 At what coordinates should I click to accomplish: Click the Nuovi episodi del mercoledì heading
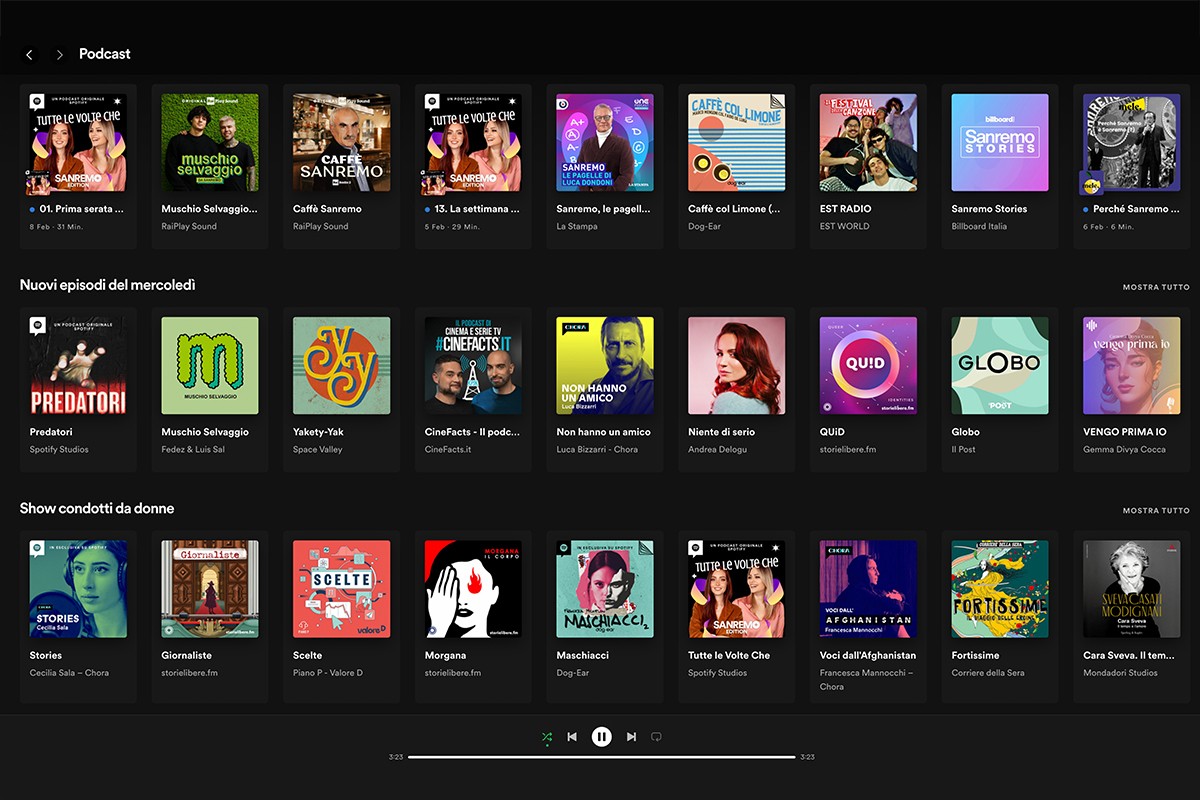[x=108, y=286]
